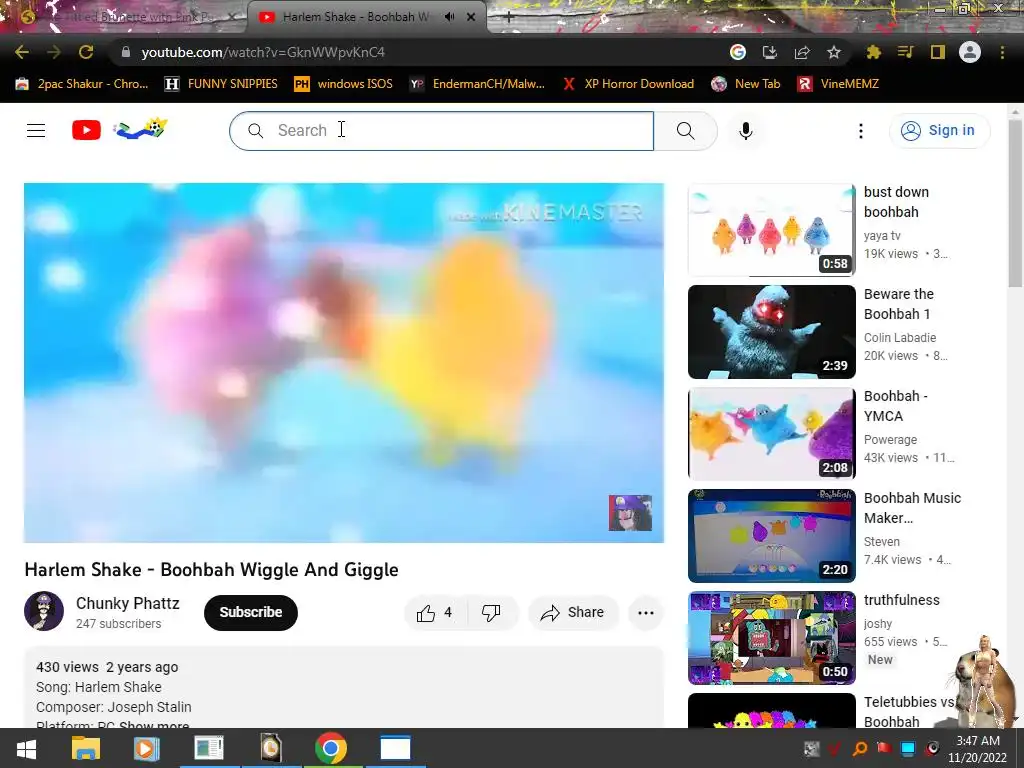Click 'yaya tv' channel name
Image resolution: width=1024 pixels, height=768 pixels.
[x=882, y=236]
